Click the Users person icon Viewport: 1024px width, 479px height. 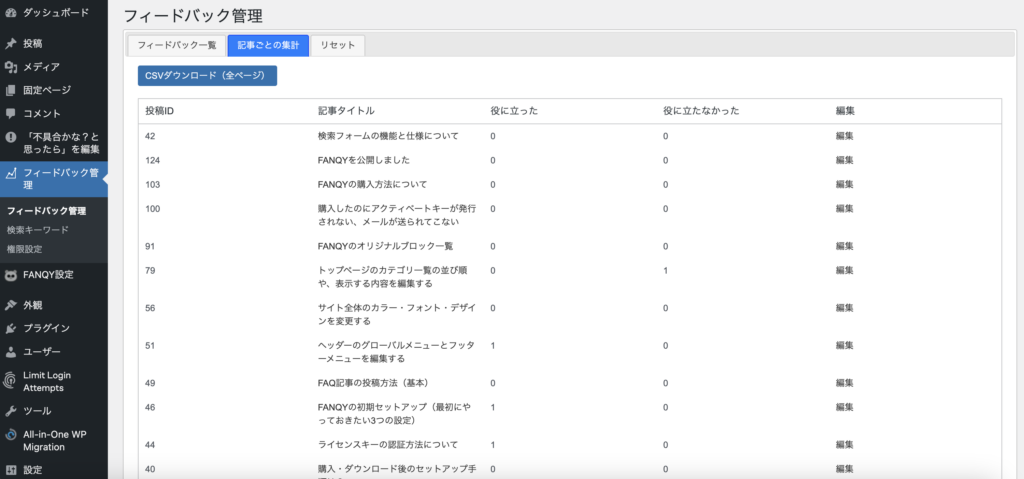click(11, 351)
